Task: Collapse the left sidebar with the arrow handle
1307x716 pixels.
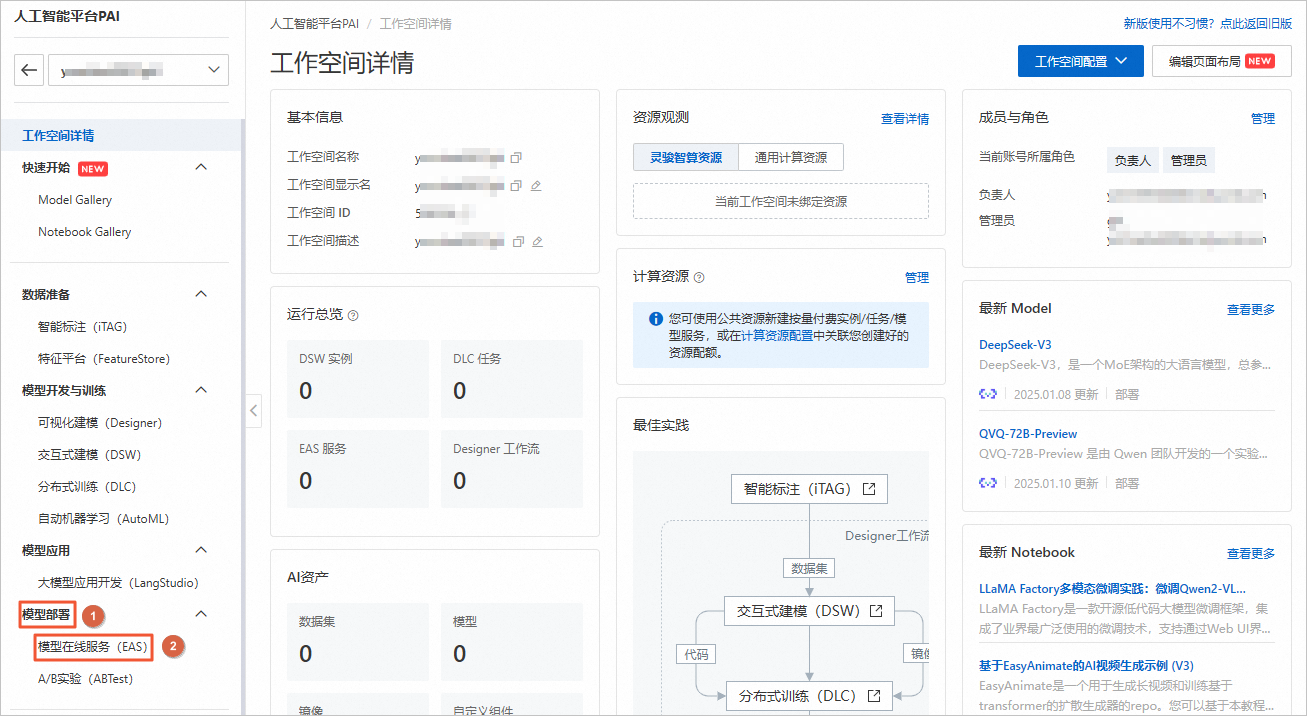Action: click(x=254, y=410)
